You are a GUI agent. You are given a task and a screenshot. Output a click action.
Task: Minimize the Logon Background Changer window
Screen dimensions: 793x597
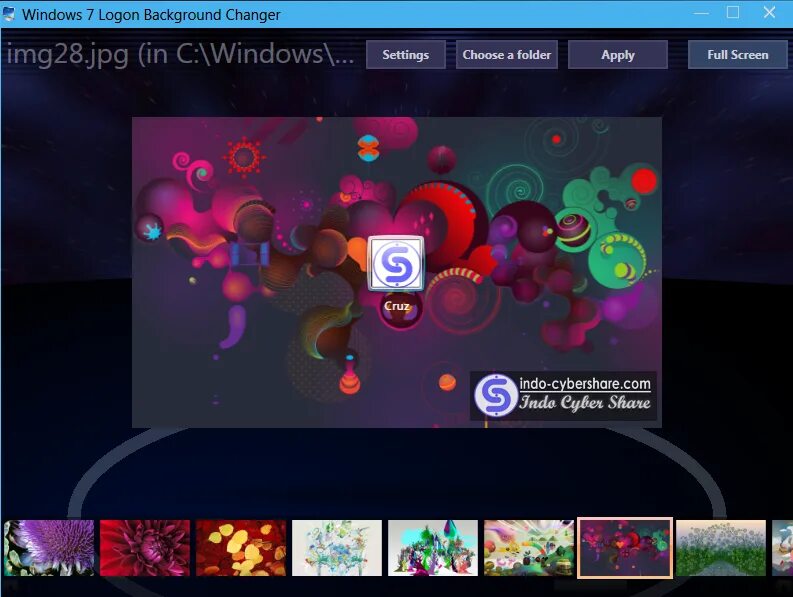click(701, 13)
